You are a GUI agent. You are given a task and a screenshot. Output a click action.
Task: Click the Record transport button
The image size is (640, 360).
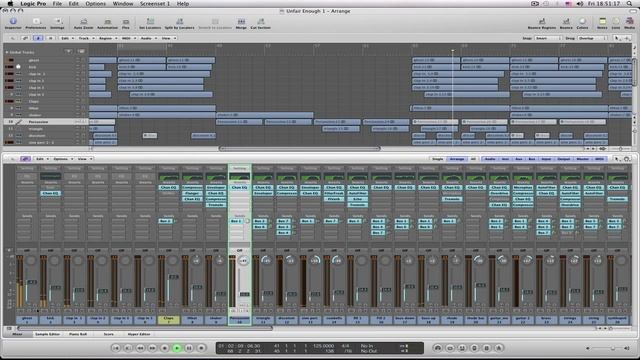(201, 348)
